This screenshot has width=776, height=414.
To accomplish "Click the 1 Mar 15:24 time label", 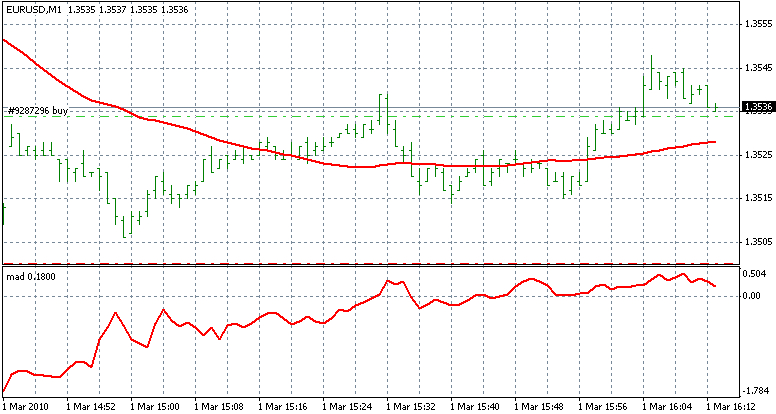I will pos(347,407).
